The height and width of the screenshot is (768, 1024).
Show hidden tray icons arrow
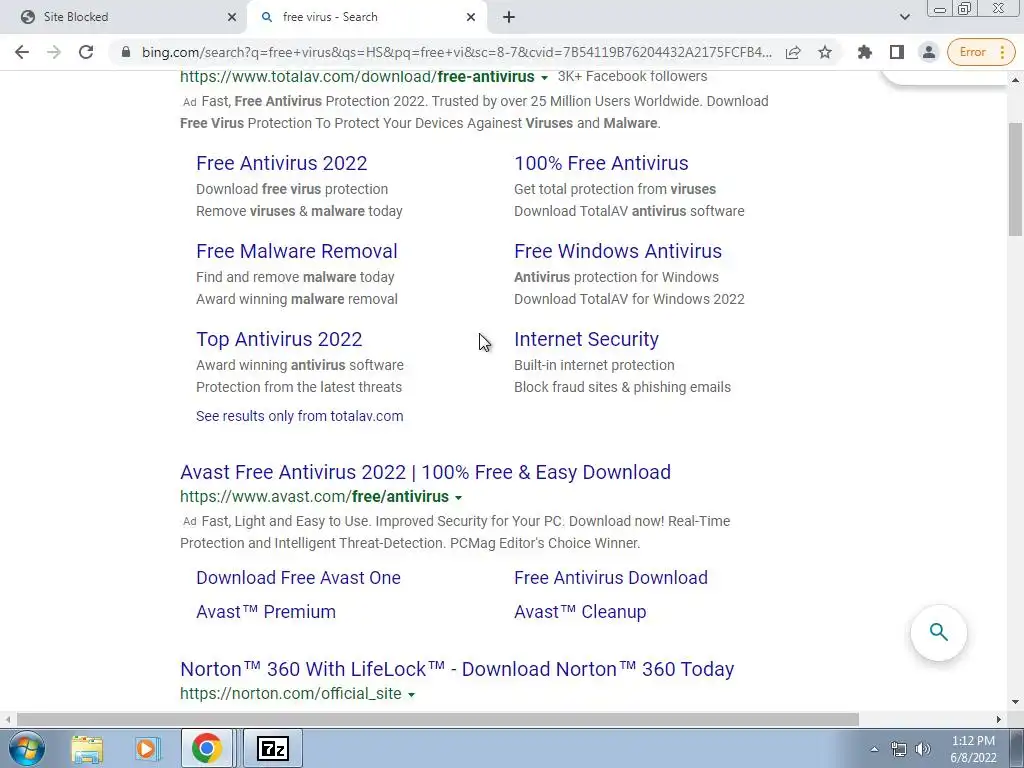click(874, 749)
